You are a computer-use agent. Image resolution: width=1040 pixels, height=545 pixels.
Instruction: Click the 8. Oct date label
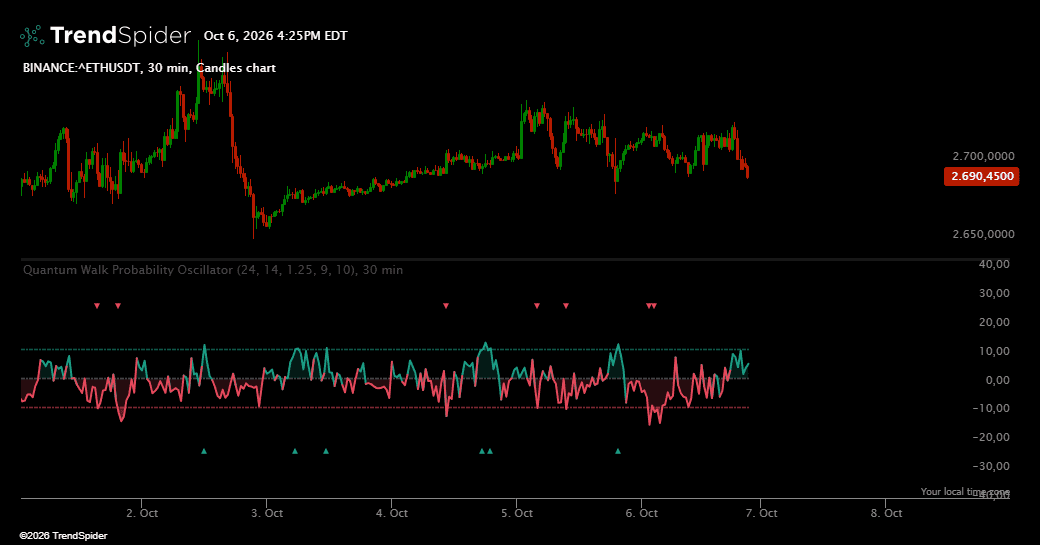coord(887,513)
